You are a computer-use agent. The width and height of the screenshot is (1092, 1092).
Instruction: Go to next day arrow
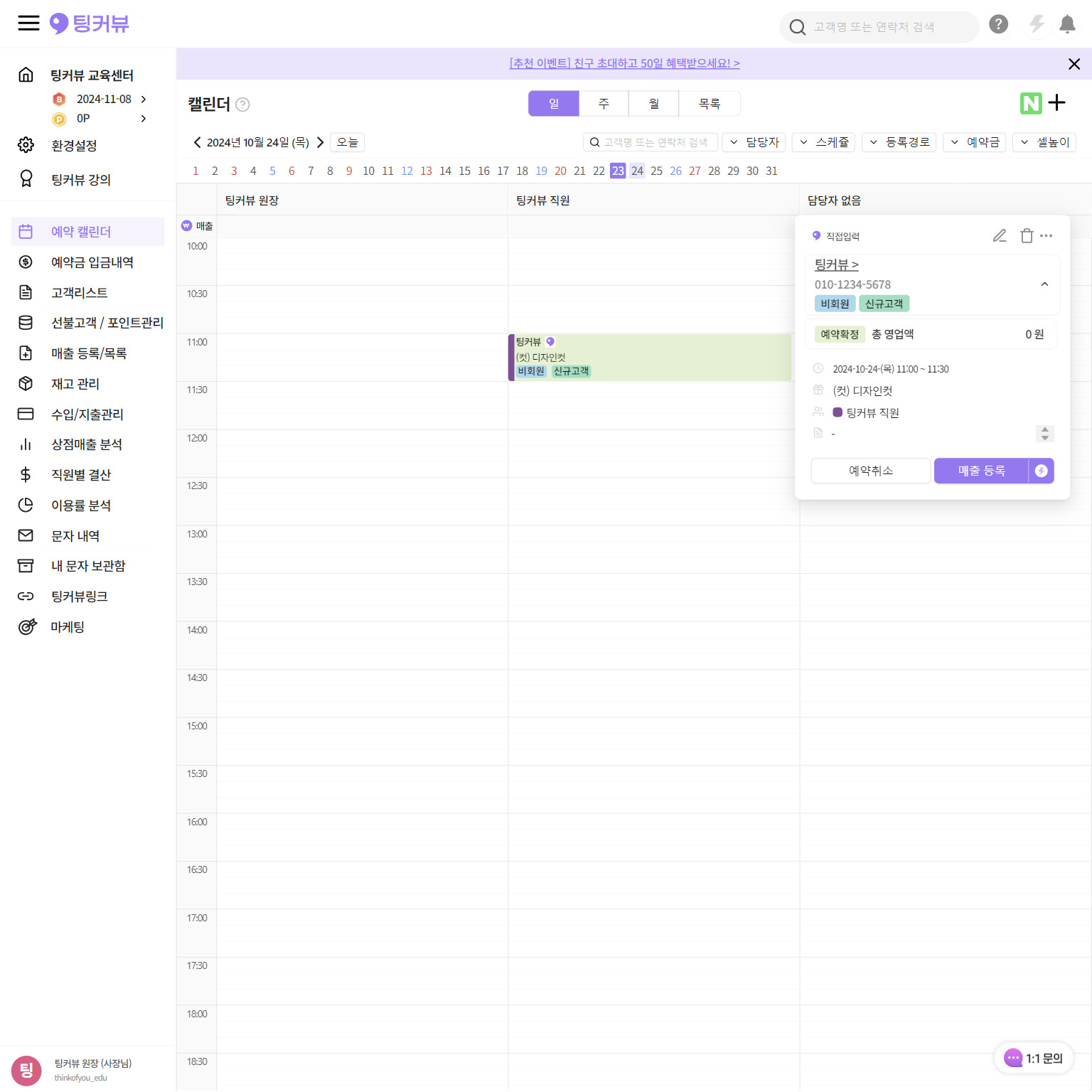(320, 143)
